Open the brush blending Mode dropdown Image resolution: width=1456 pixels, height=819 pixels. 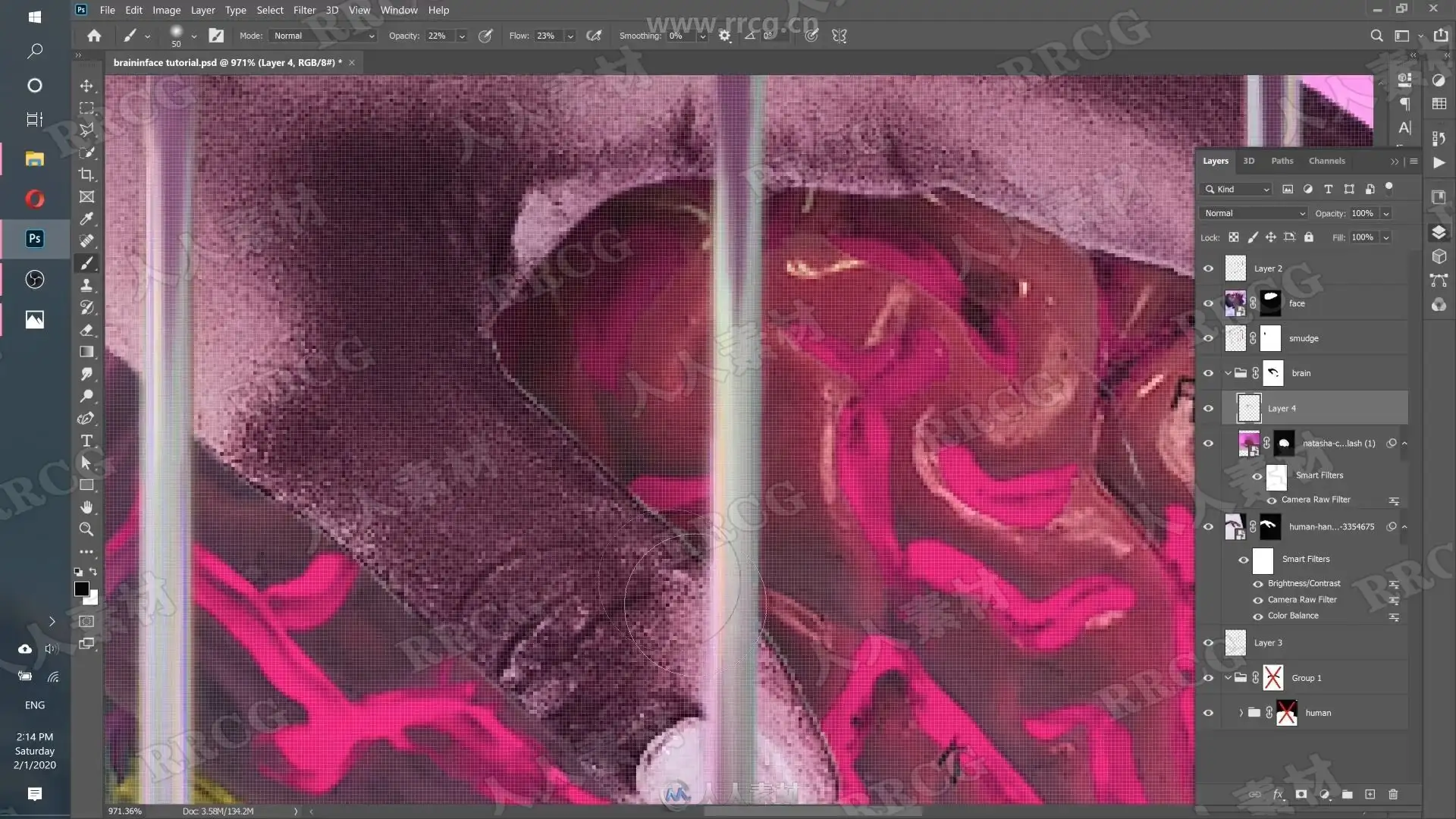pos(324,36)
